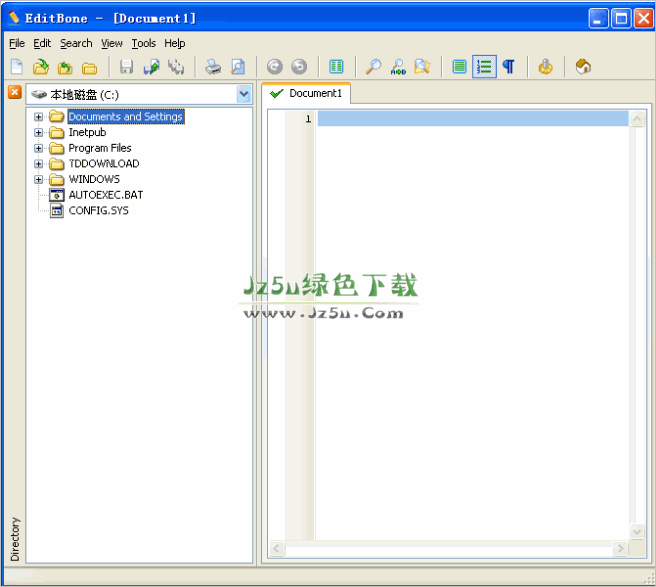
Task: Create a new document via toolbar icon
Action: (17, 67)
